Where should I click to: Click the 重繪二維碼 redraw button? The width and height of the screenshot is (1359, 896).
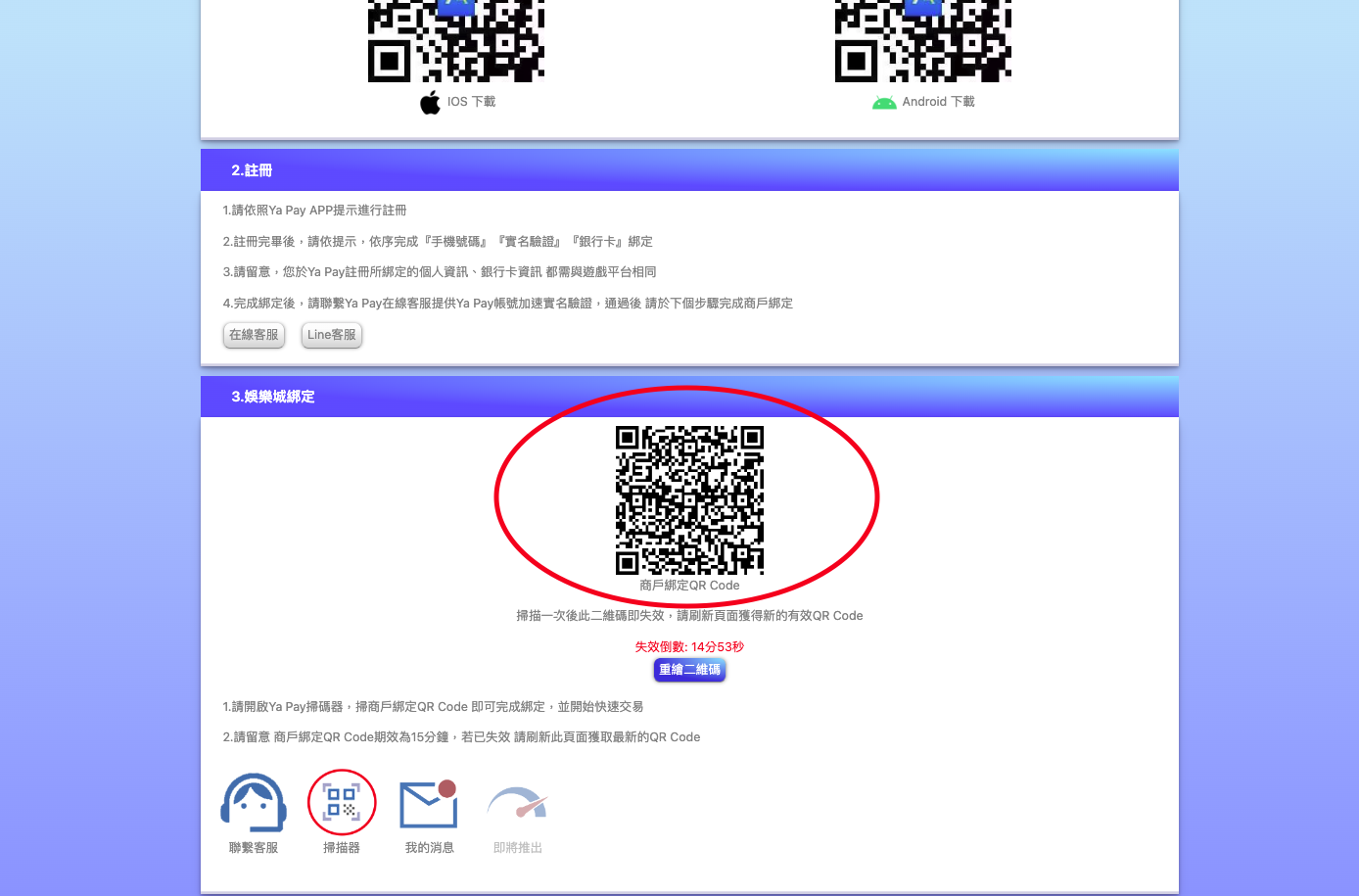pos(689,670)
